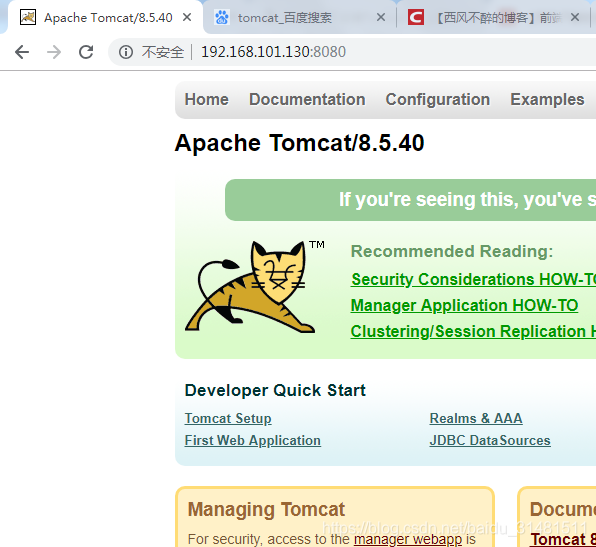Open the Examples menu item

coord(547,100)
